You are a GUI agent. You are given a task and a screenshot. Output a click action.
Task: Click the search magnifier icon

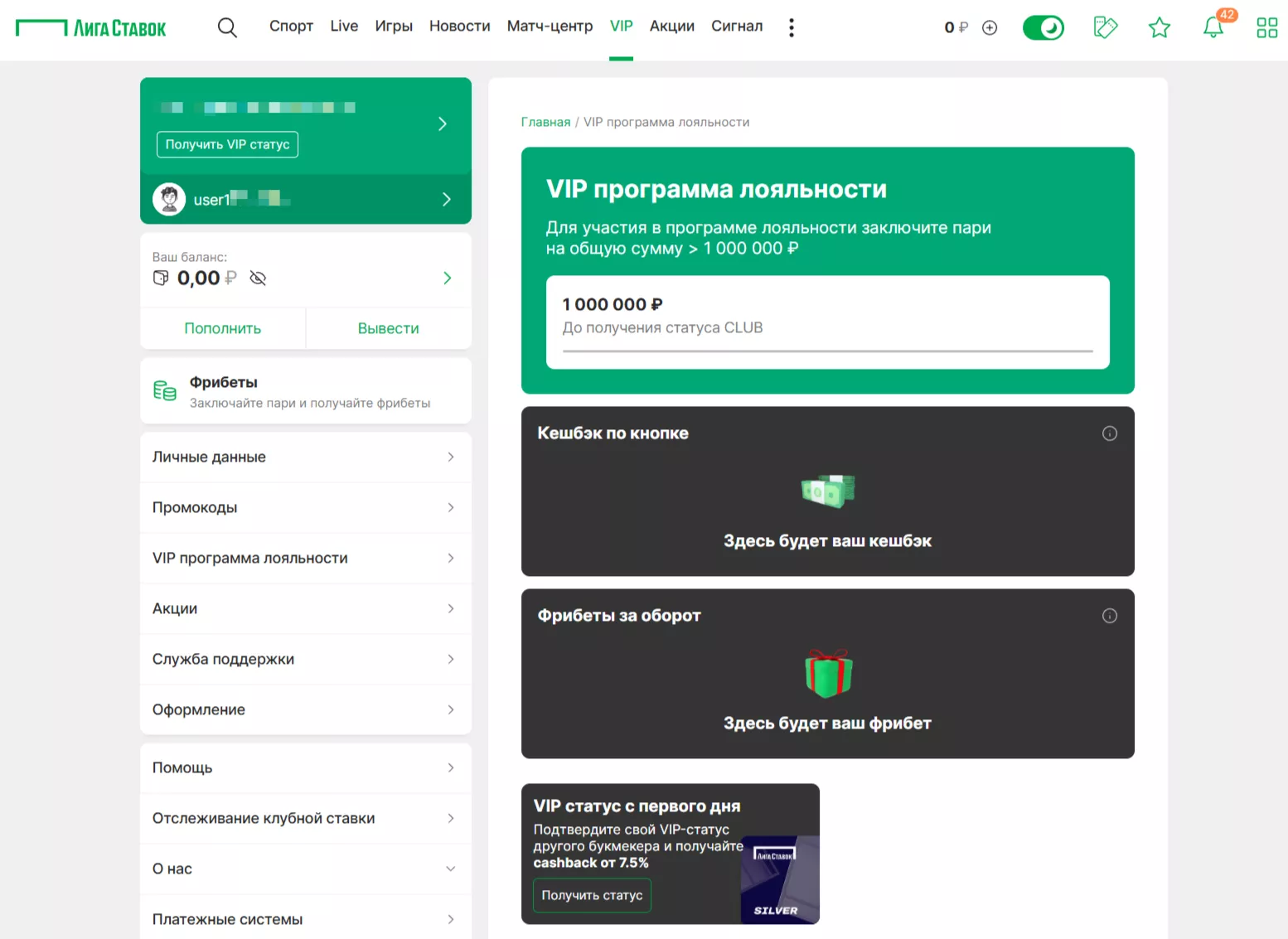(x=227, y=27)
